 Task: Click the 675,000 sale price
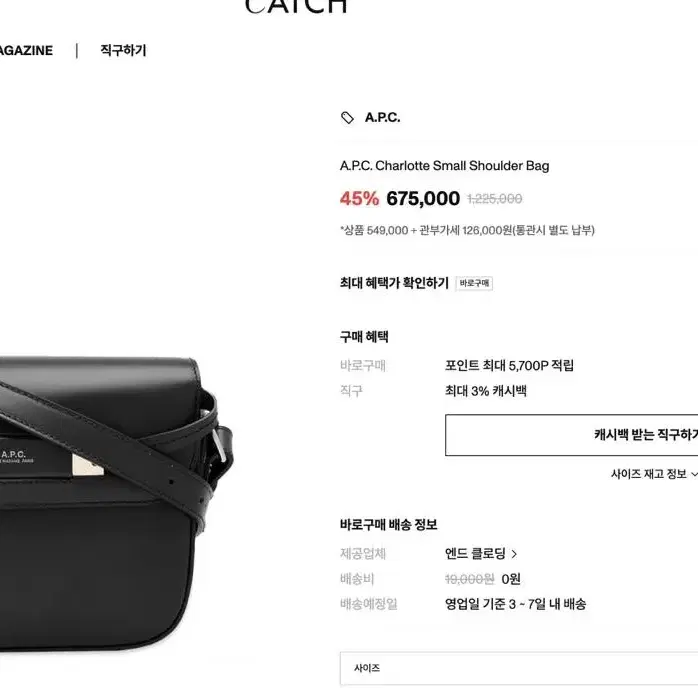click(x=423, y=198)
